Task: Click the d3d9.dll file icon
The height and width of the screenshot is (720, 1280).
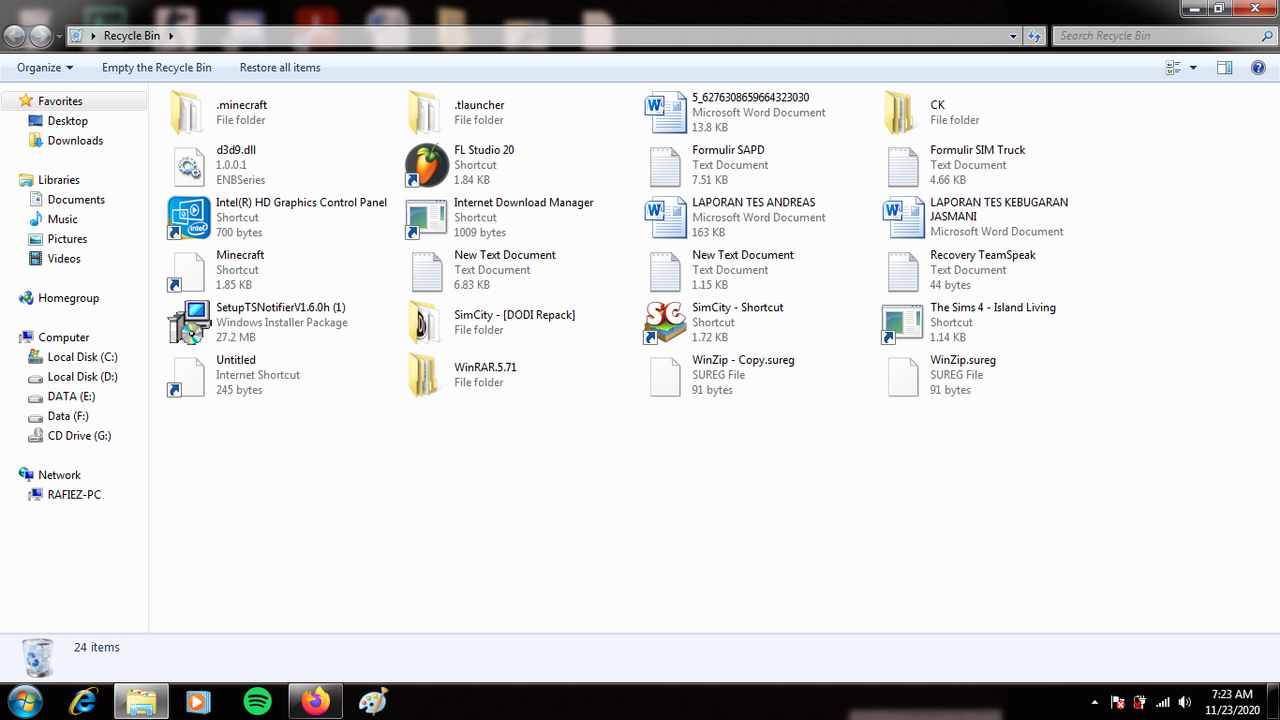Action: (x=188, y=165)
